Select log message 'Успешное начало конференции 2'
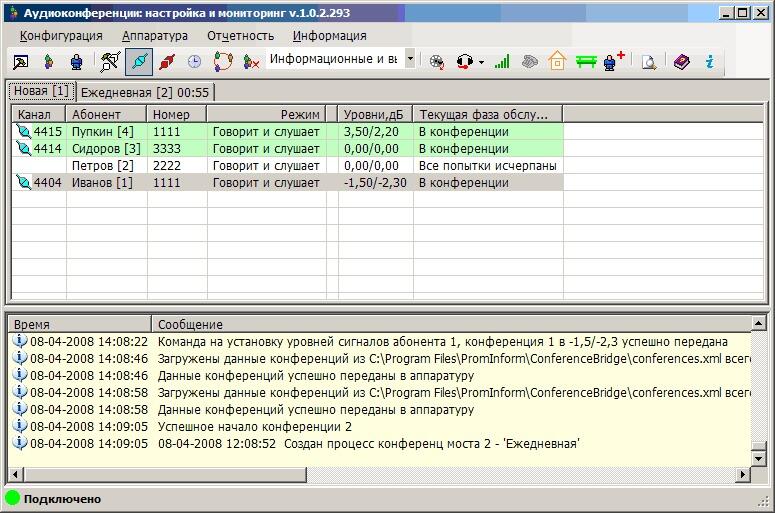This screenshot has height=513, width=775. coord(255,427)
